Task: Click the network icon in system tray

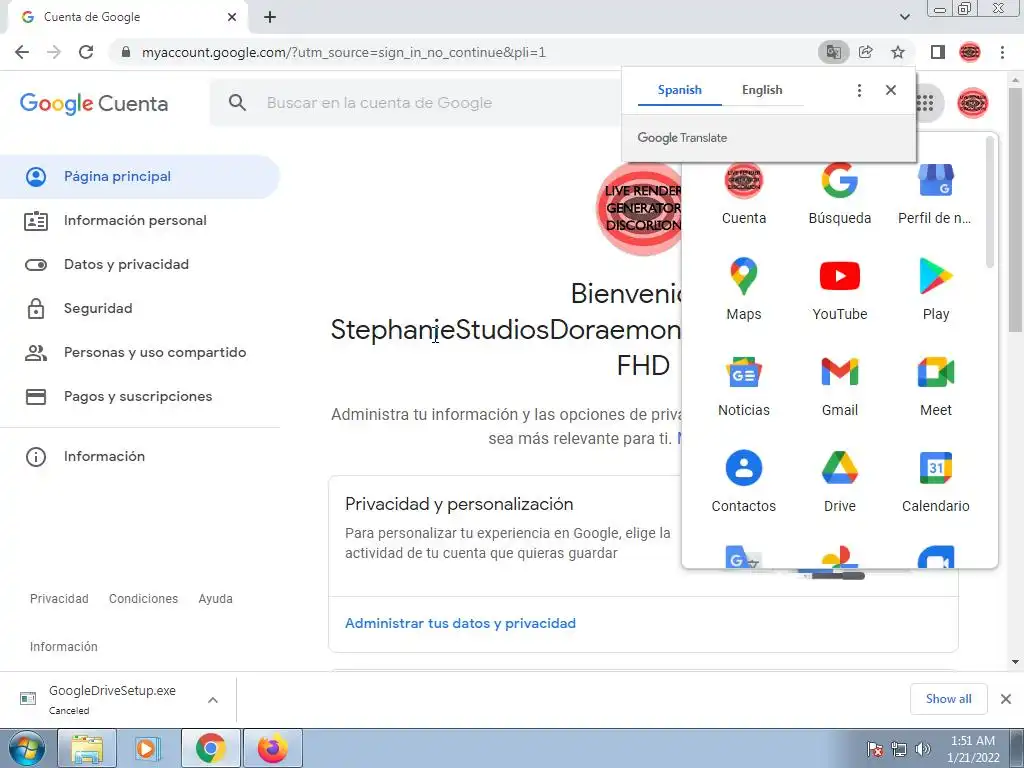Action: [x=899, y=749]
